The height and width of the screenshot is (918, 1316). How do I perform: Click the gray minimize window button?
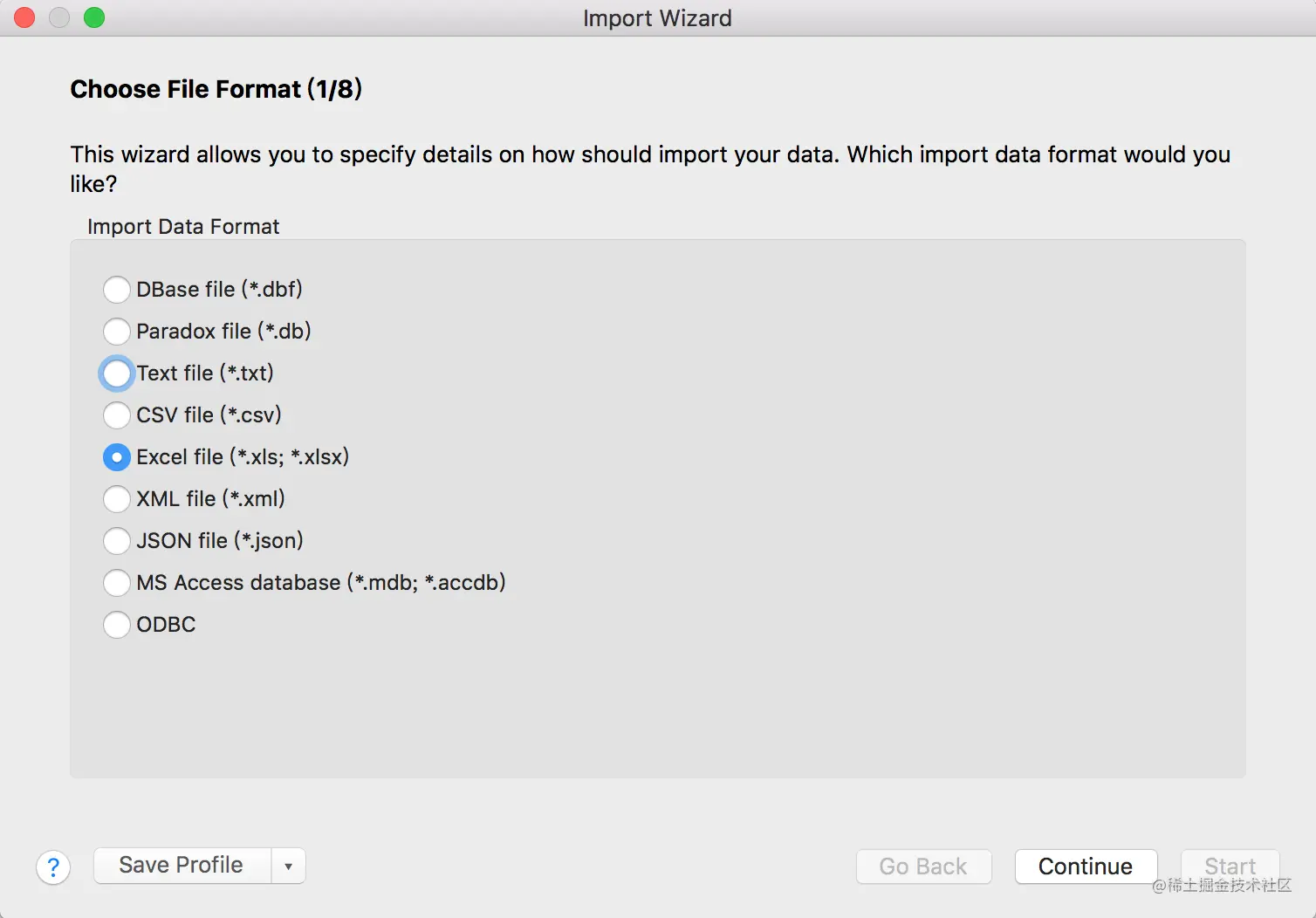[59, 17]
